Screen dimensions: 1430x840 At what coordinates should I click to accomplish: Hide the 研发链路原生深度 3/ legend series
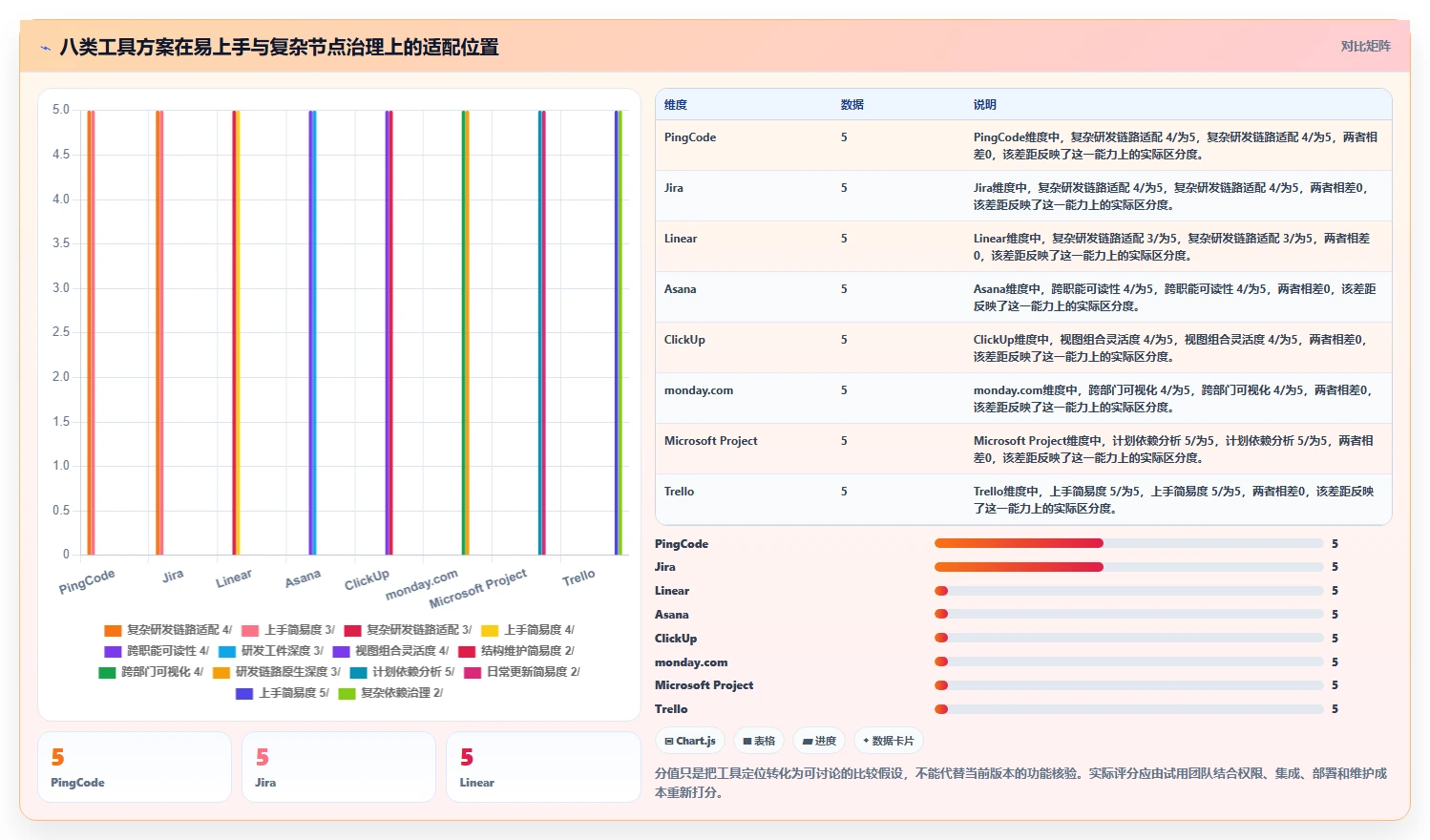pos(277,672)
